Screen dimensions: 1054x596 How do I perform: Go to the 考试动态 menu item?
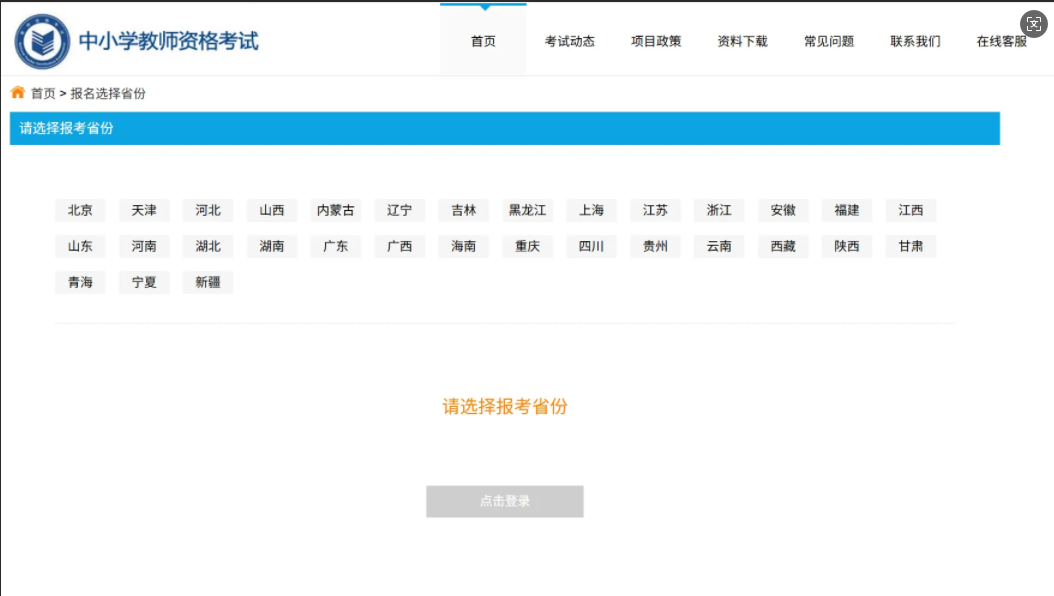click(x=569, y=41)
